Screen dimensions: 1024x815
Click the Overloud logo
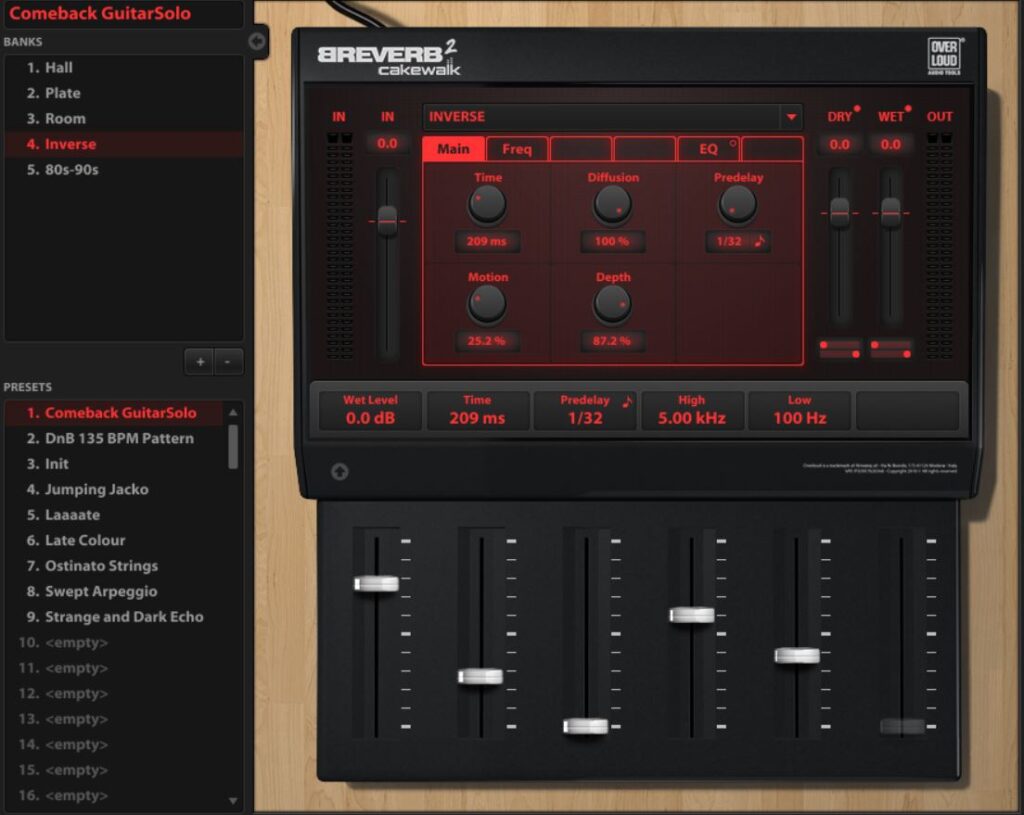click(x=944, y=56)
